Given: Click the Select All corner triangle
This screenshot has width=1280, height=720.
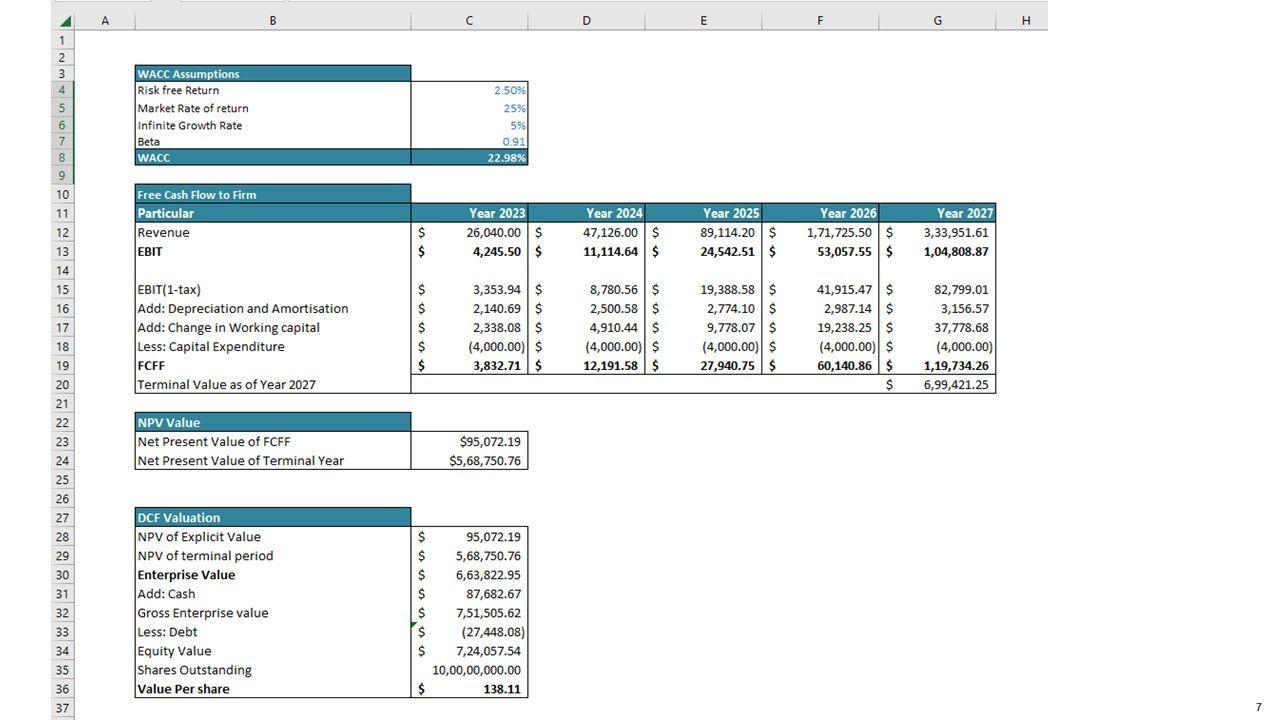Looking at the screenshot, I should click(x=65, y=21).
